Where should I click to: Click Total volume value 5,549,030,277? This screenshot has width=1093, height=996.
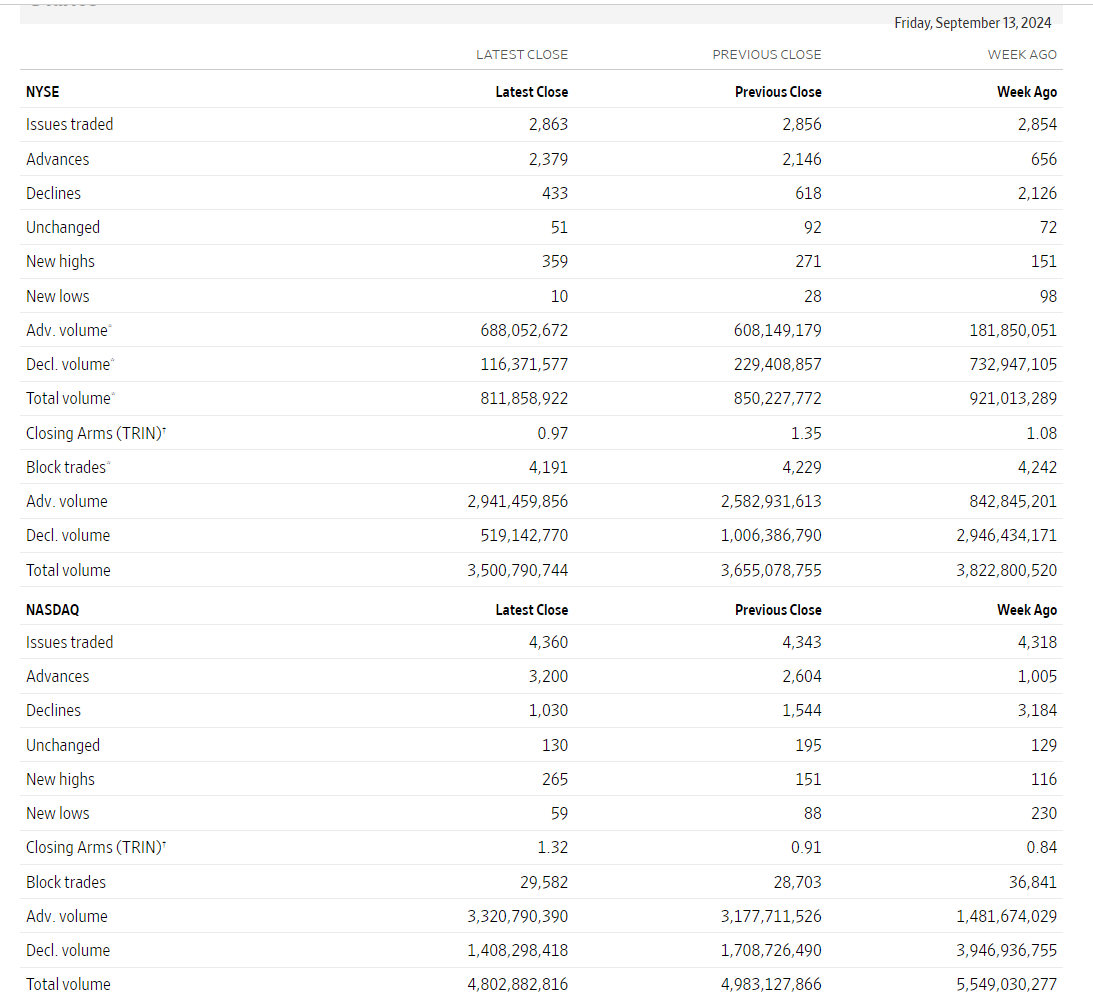pos(1007,986)
